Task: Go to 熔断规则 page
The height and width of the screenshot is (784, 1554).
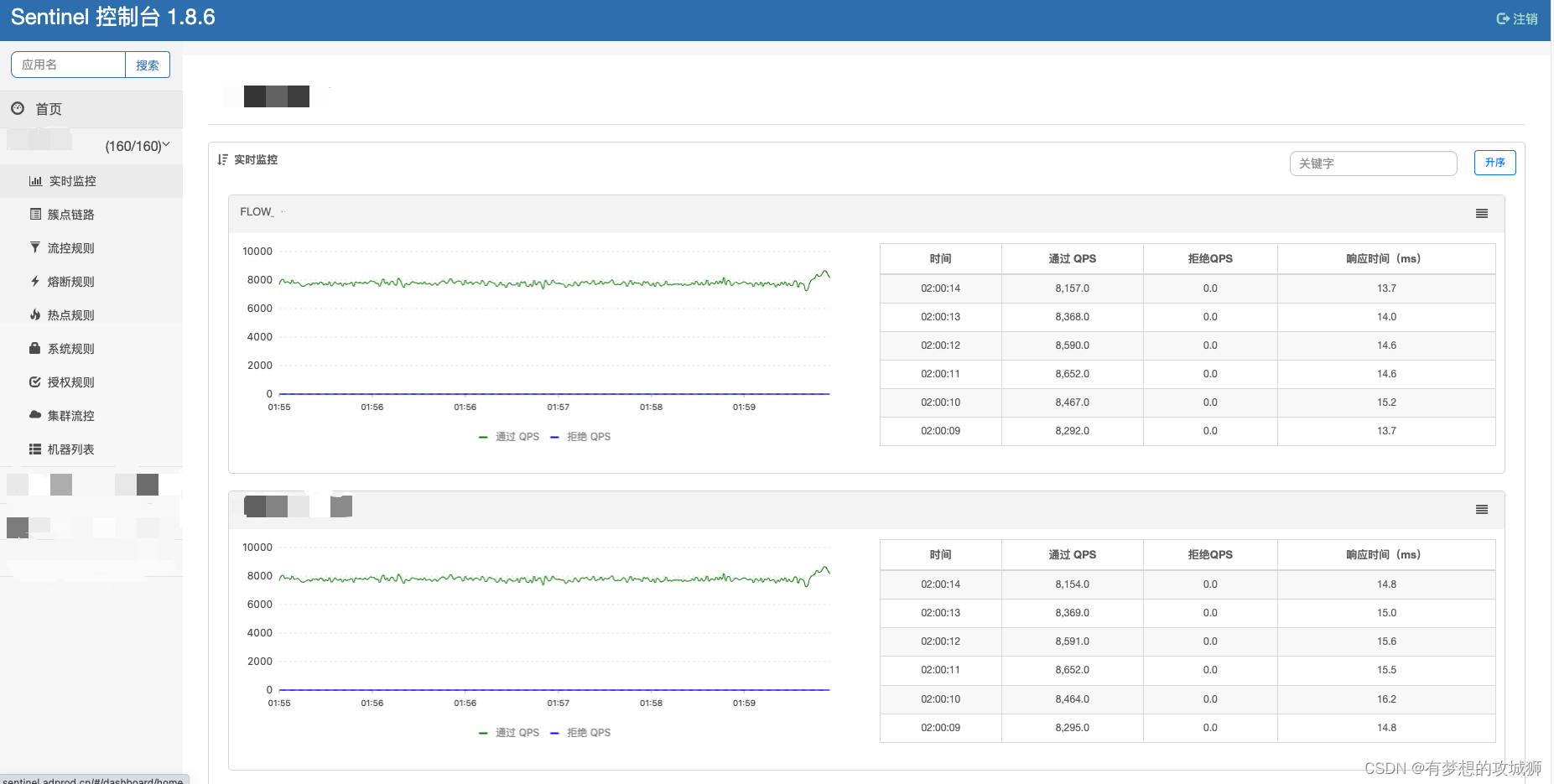Action: 91,282
